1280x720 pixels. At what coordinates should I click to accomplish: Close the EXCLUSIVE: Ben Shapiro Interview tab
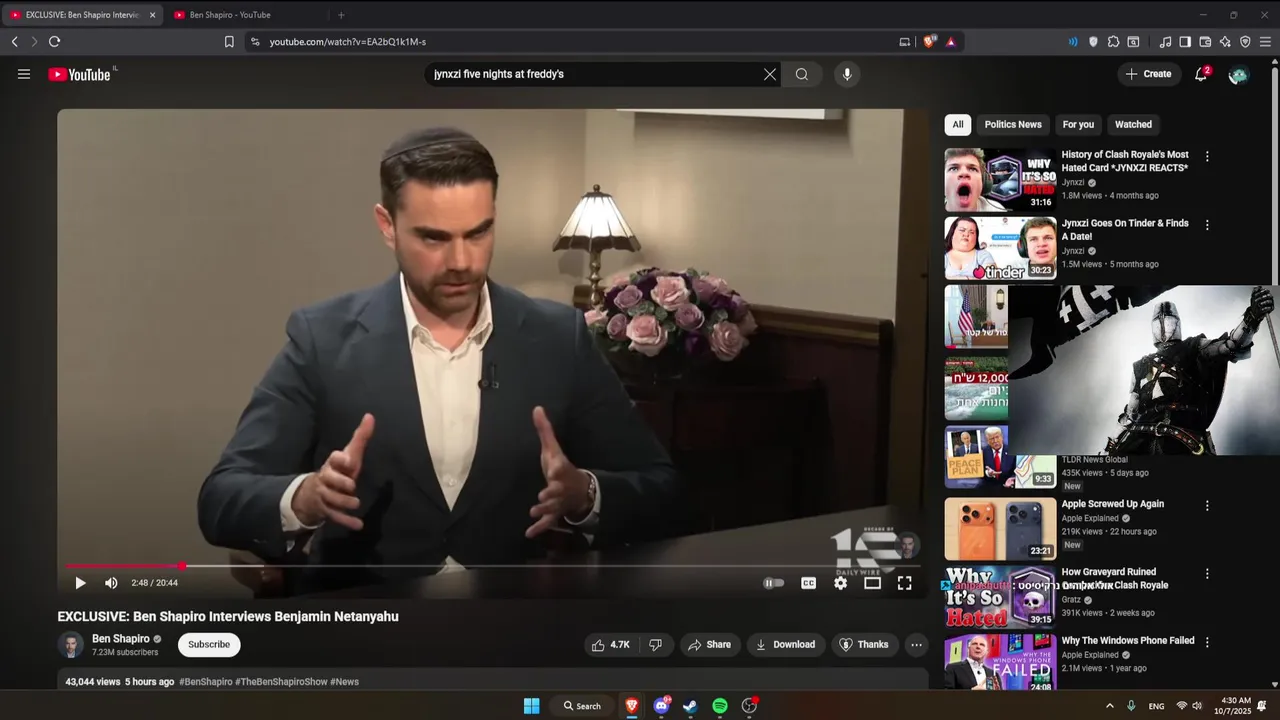[x=153, y=15]
